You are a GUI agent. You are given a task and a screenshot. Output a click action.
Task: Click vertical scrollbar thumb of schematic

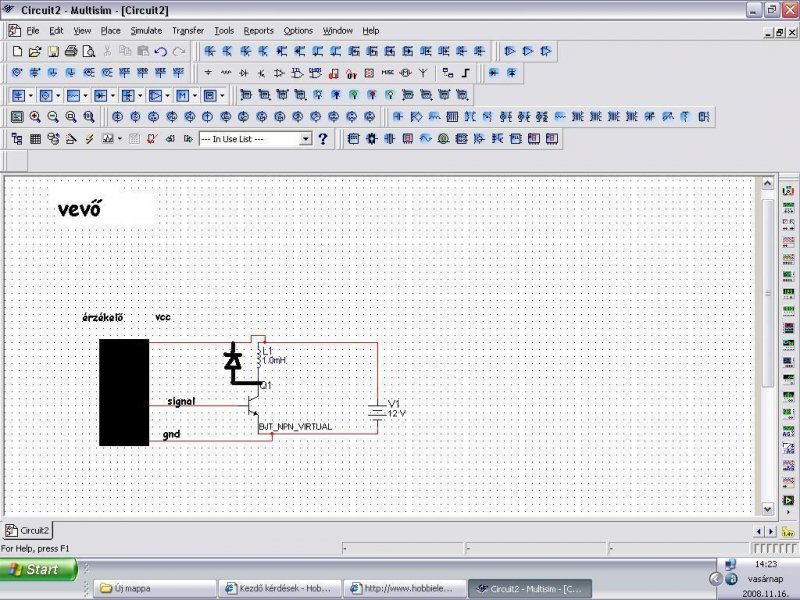(767, 293)
